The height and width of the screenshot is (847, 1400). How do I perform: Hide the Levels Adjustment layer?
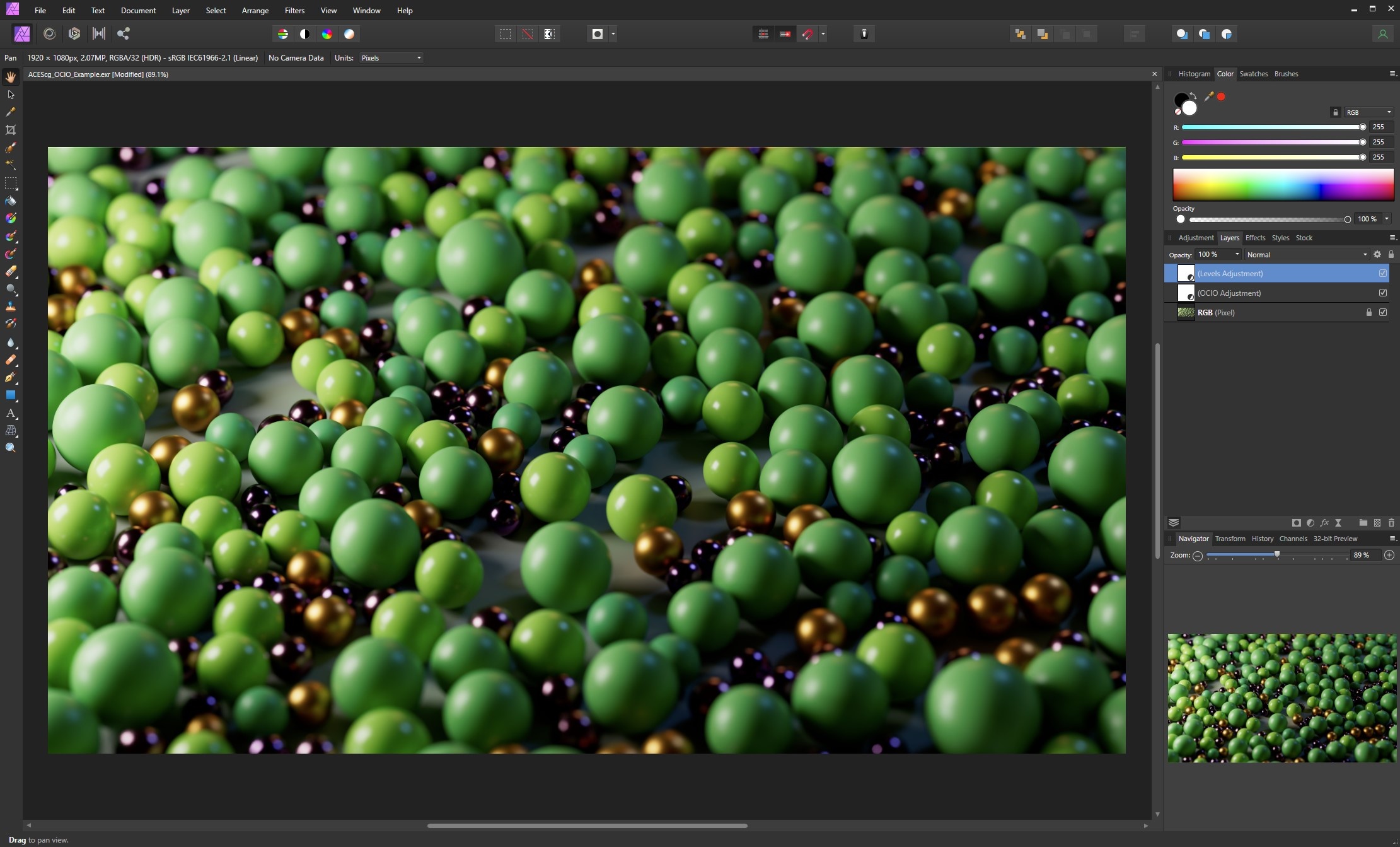pos(1382,273)
